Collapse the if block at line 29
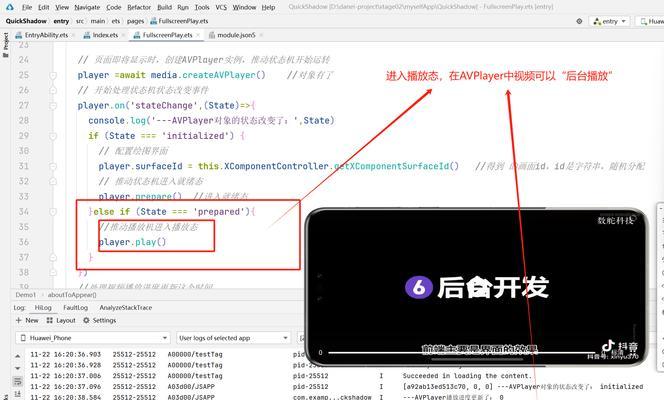 [53, 136]
